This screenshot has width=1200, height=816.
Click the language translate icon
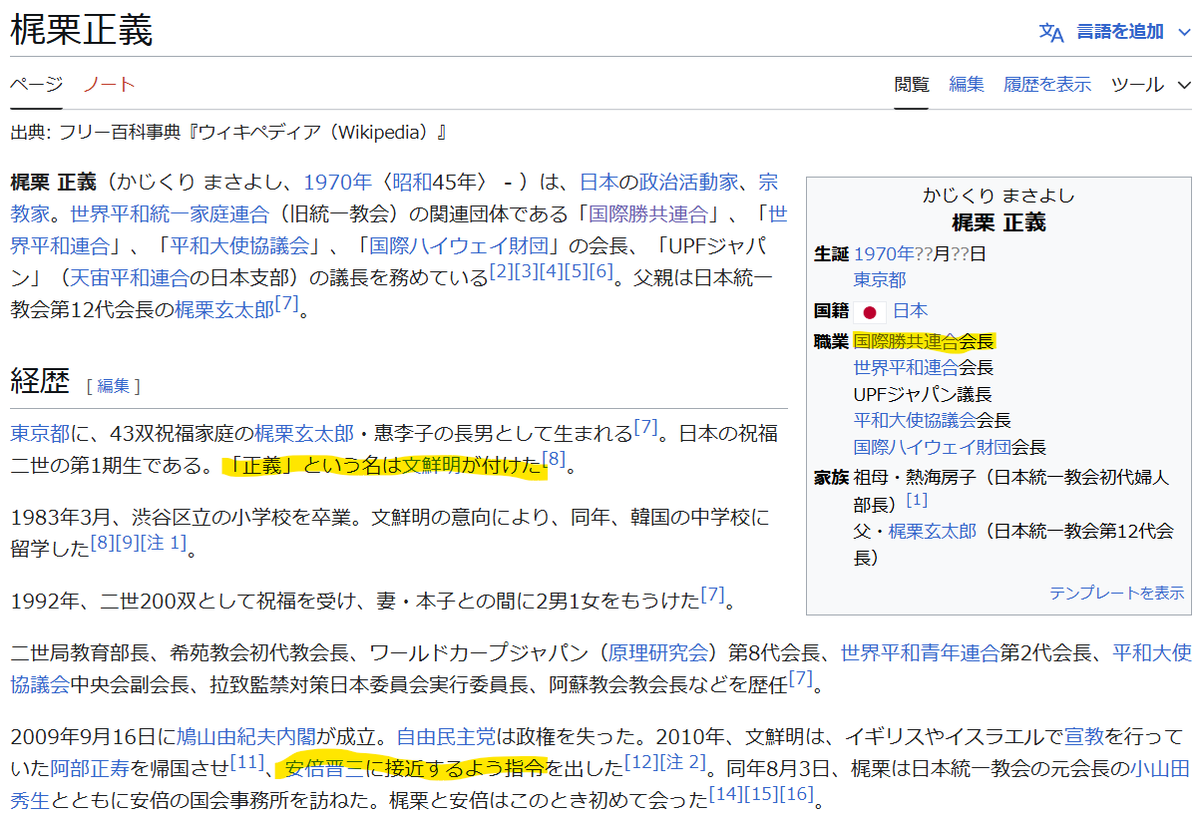1051,32
